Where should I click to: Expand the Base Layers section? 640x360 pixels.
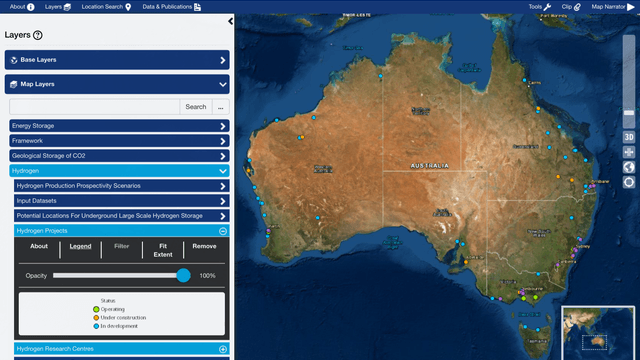click(117, 60)
